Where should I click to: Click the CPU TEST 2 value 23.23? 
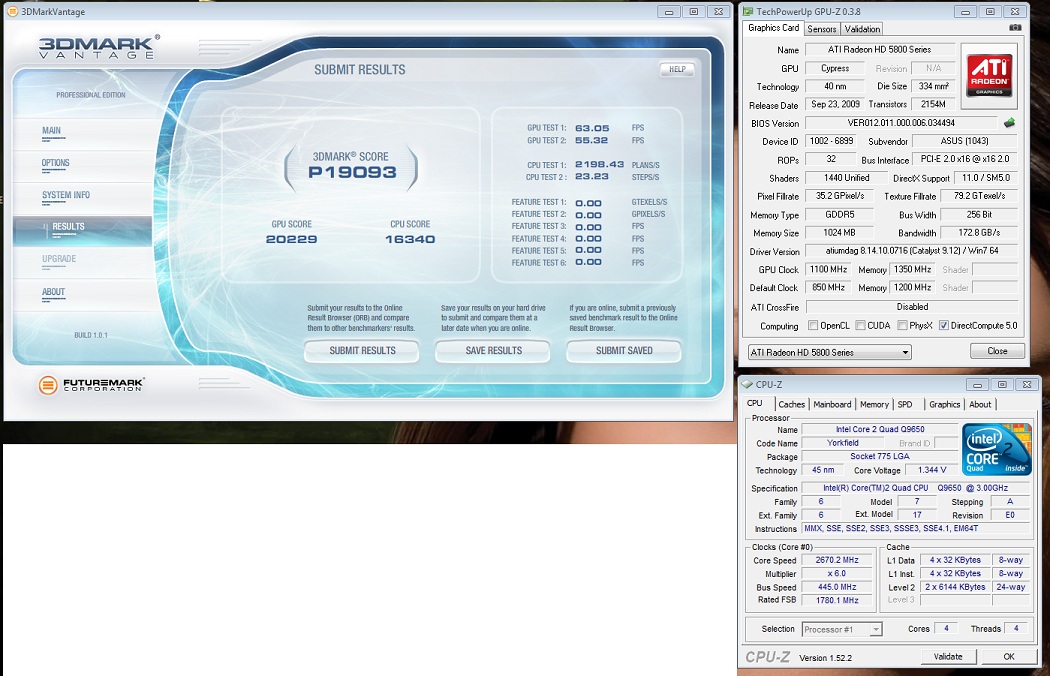[592, 177]
